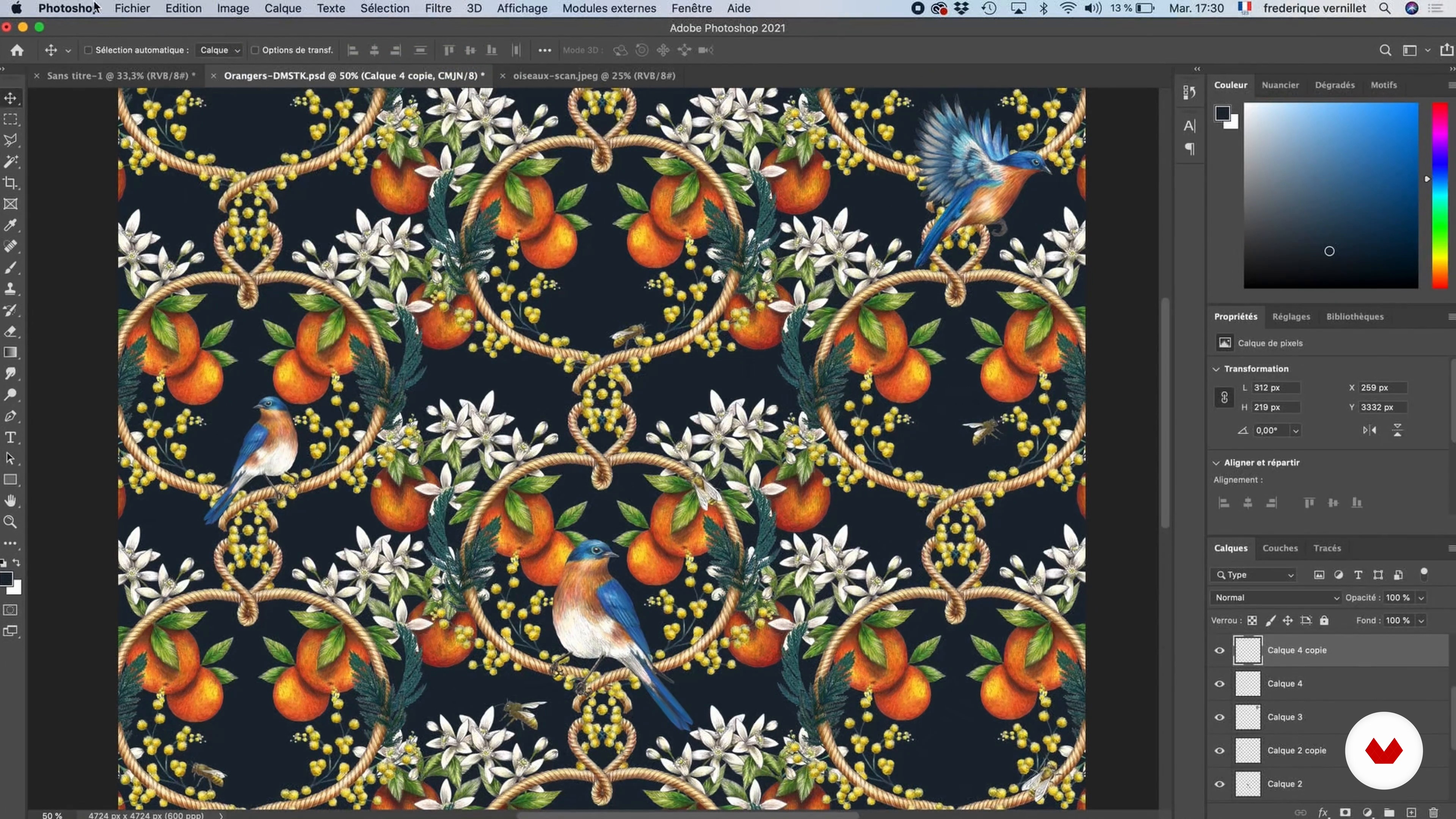Collapse the Aligner et répartir section
Viewport: 1456px width, 819px height.
pos(1216,462)
